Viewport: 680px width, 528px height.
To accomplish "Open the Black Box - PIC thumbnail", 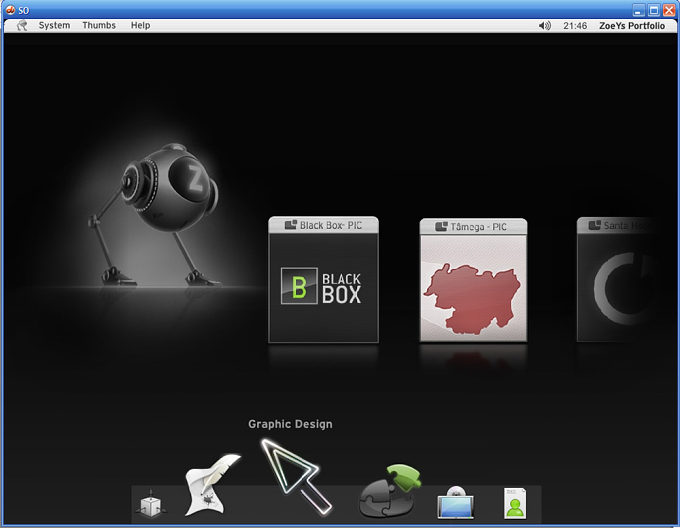I will 324,280.
